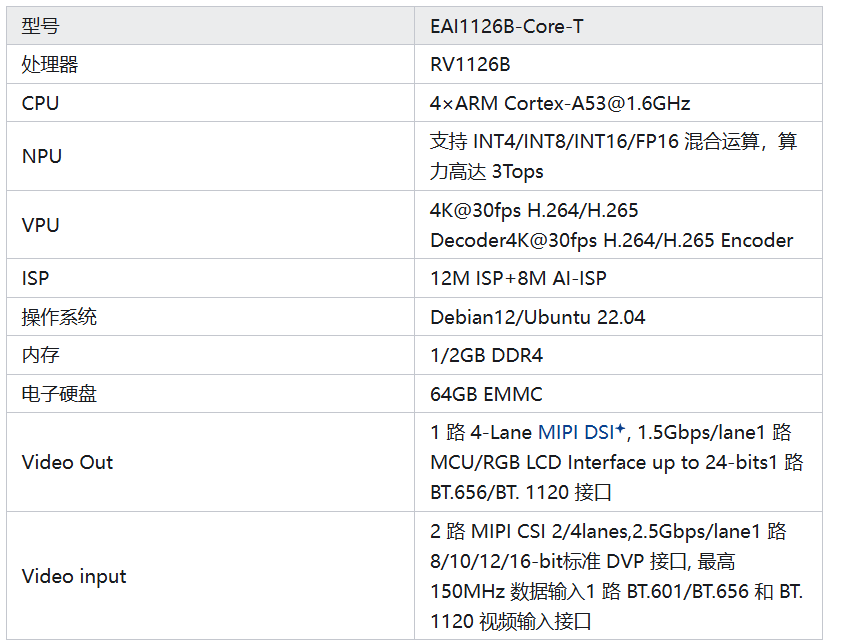Select the Video input row label
This screenshot has width=846, height=640.
[x=73, y=576]
